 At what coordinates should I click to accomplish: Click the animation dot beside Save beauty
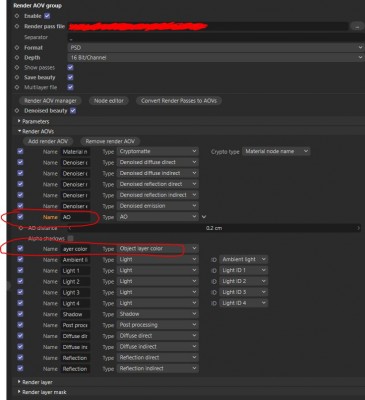pos(17,77)
